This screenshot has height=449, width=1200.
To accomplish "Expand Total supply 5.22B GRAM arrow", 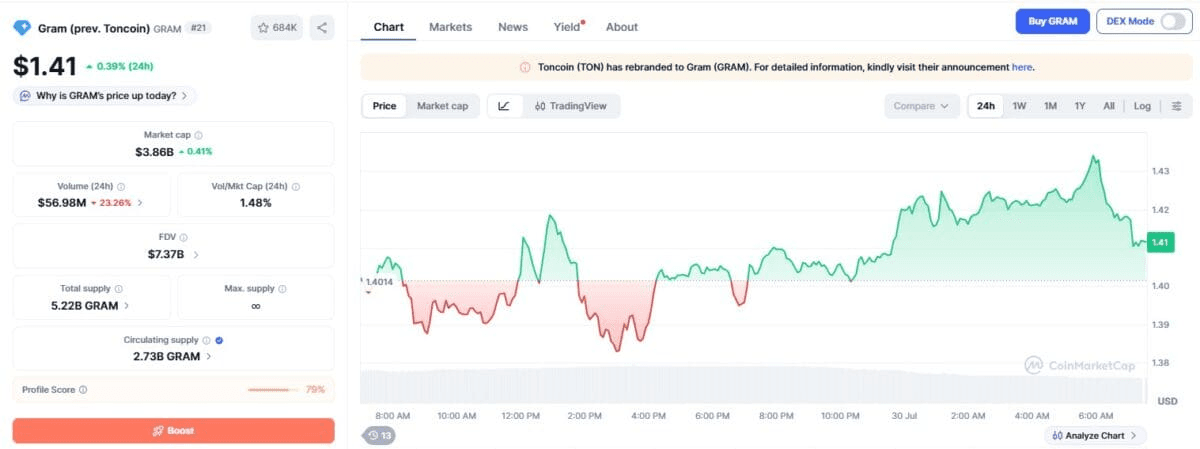I will (126, 305).
